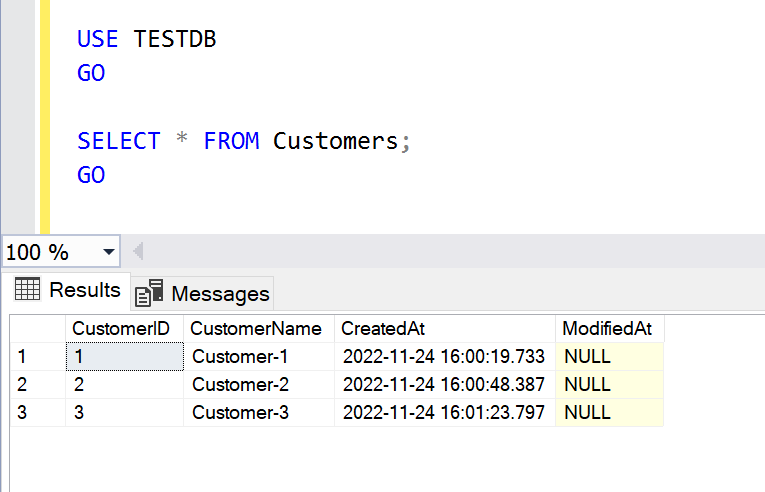Image resolution: width=765 pixels, height=492 pixels.
Task: Click the select-all corner cell of grid
Action: (x=36, y=329)
